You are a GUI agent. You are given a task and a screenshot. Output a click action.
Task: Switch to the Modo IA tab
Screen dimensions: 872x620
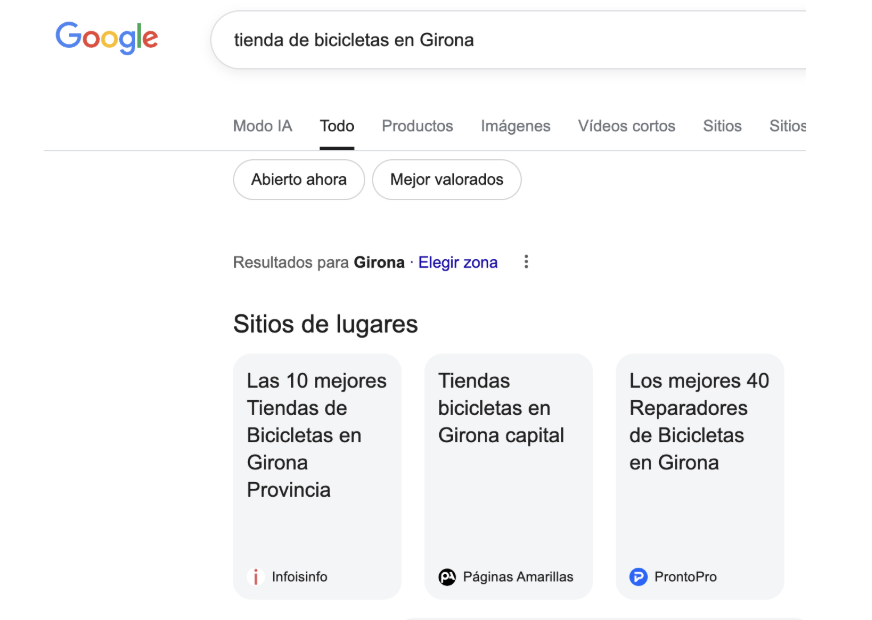tap(262, 126)
